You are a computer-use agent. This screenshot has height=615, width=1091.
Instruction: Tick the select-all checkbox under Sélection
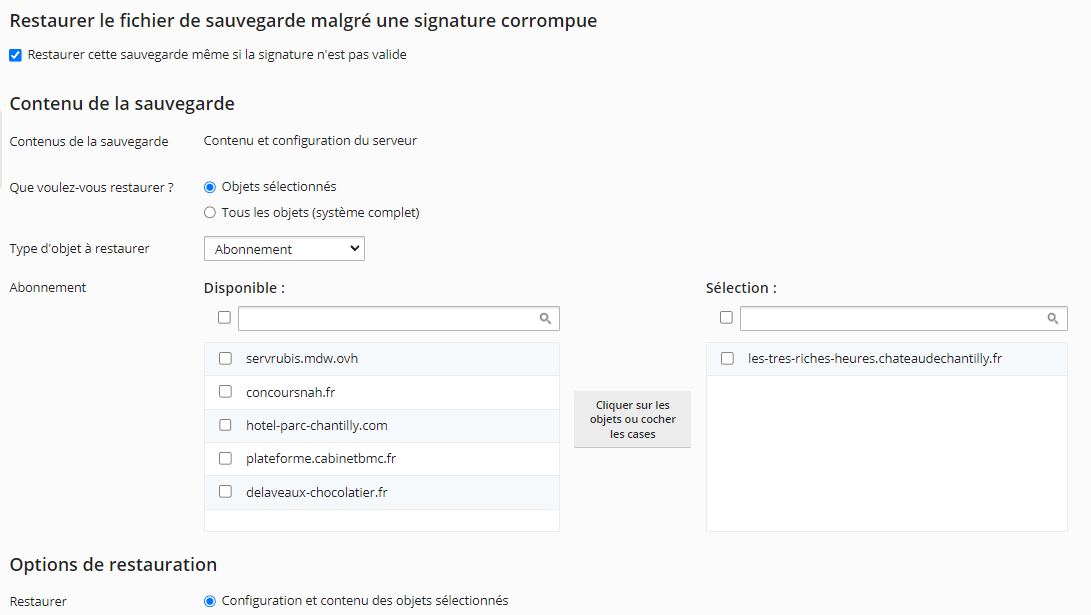726,318
